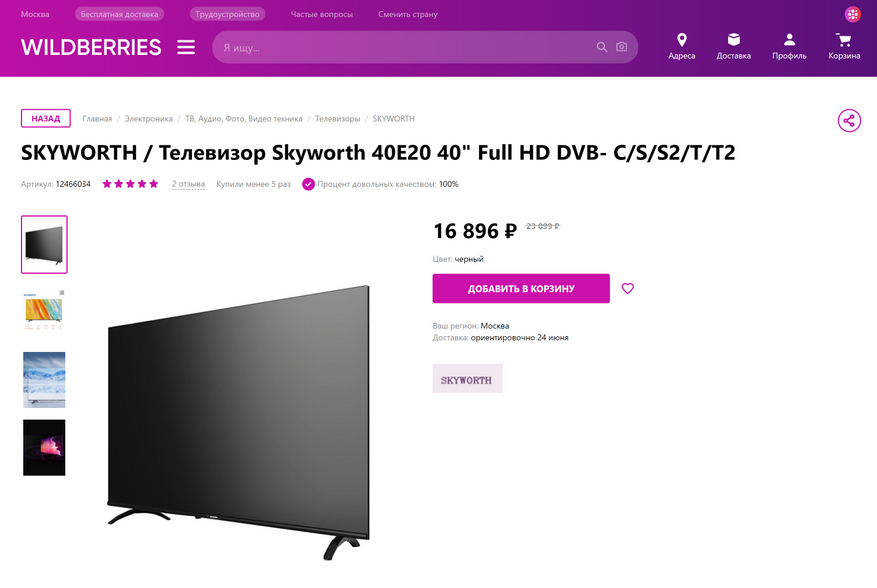Share this product via share icon

pos(849,120)
